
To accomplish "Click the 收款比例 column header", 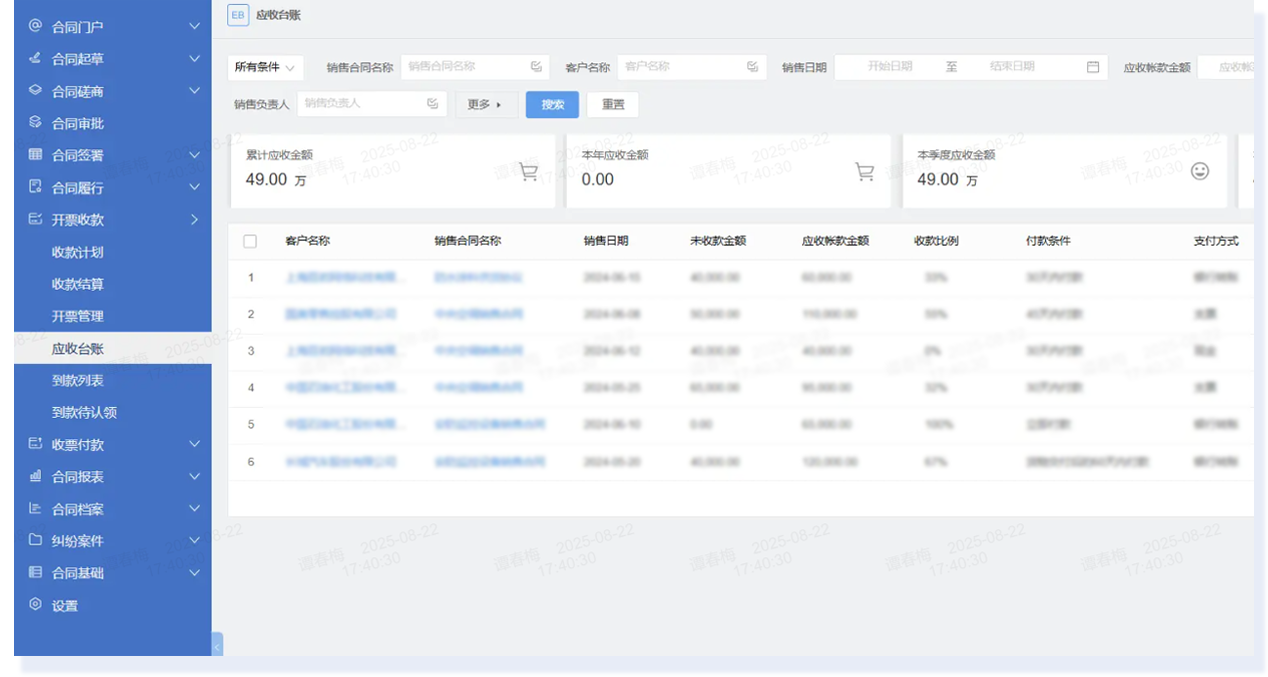I will tap(936, 241).
